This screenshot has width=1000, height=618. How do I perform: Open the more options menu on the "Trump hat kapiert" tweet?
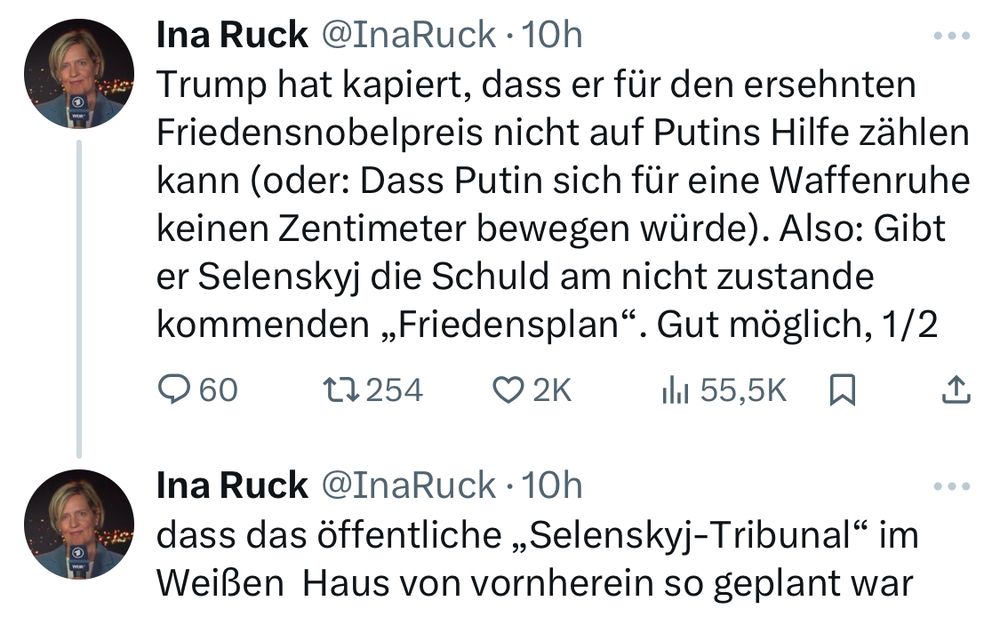951,36
